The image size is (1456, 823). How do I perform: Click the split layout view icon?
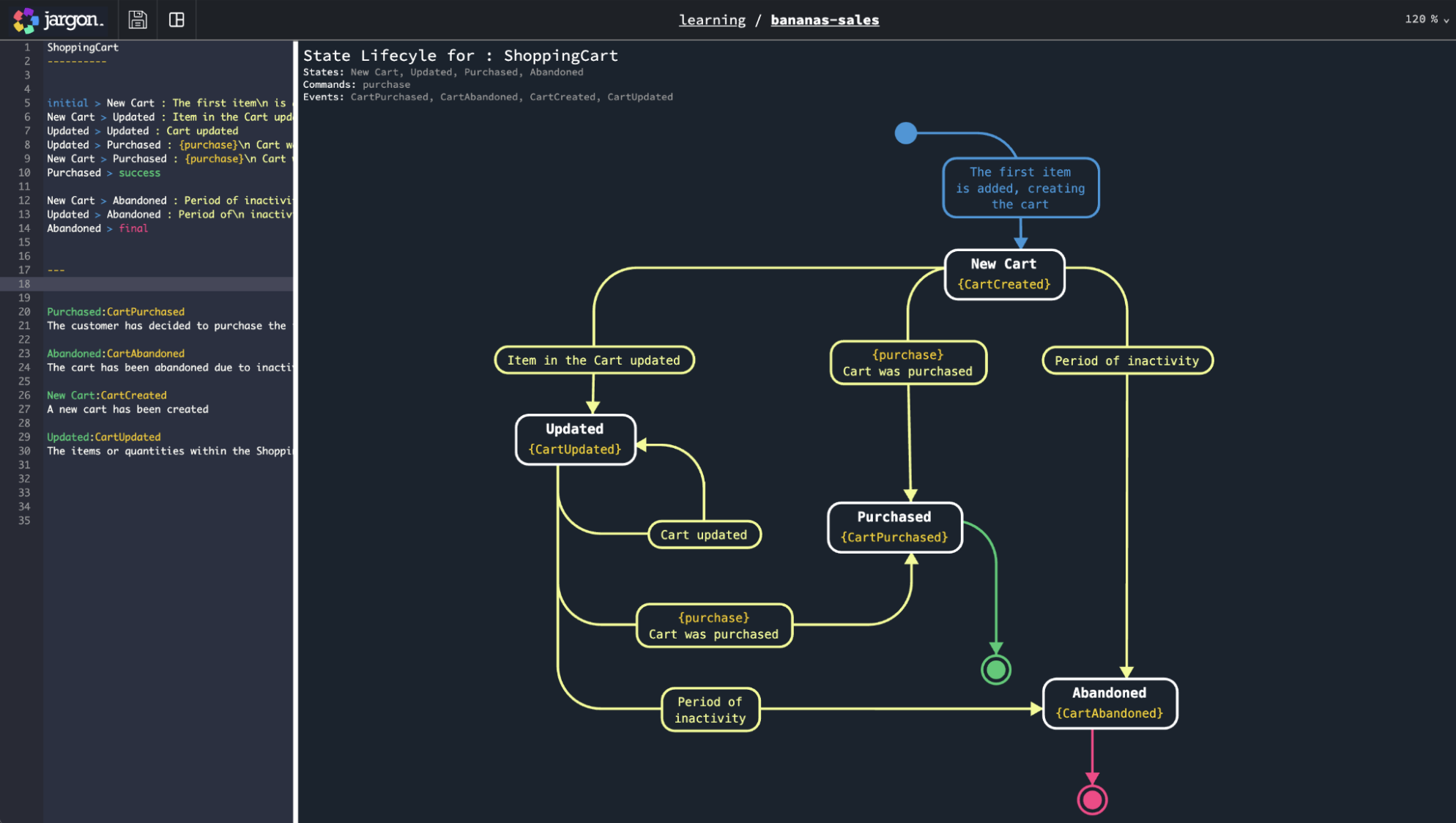click(x=177, y=20)
